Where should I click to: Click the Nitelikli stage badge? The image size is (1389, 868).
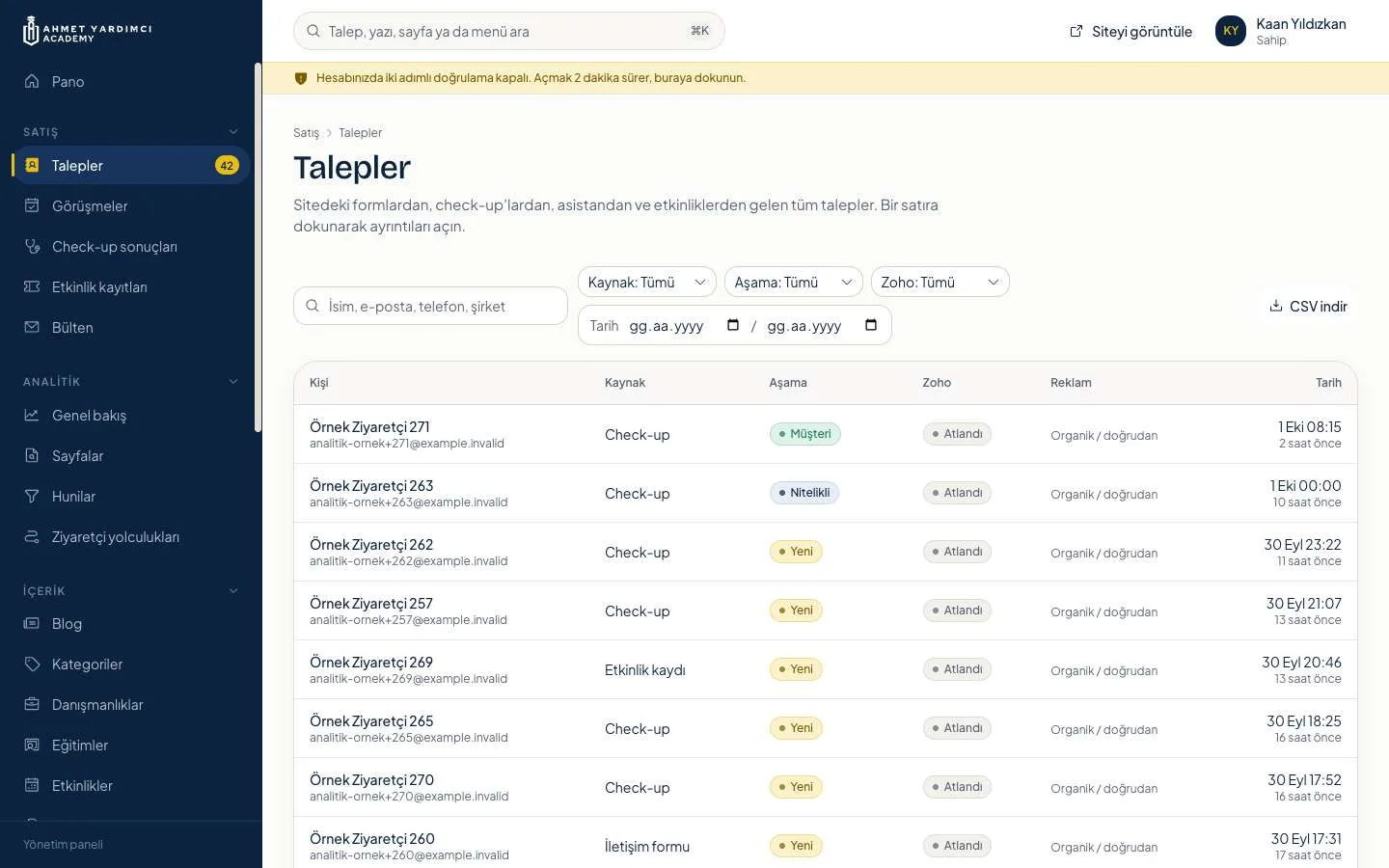click(804, 493)
